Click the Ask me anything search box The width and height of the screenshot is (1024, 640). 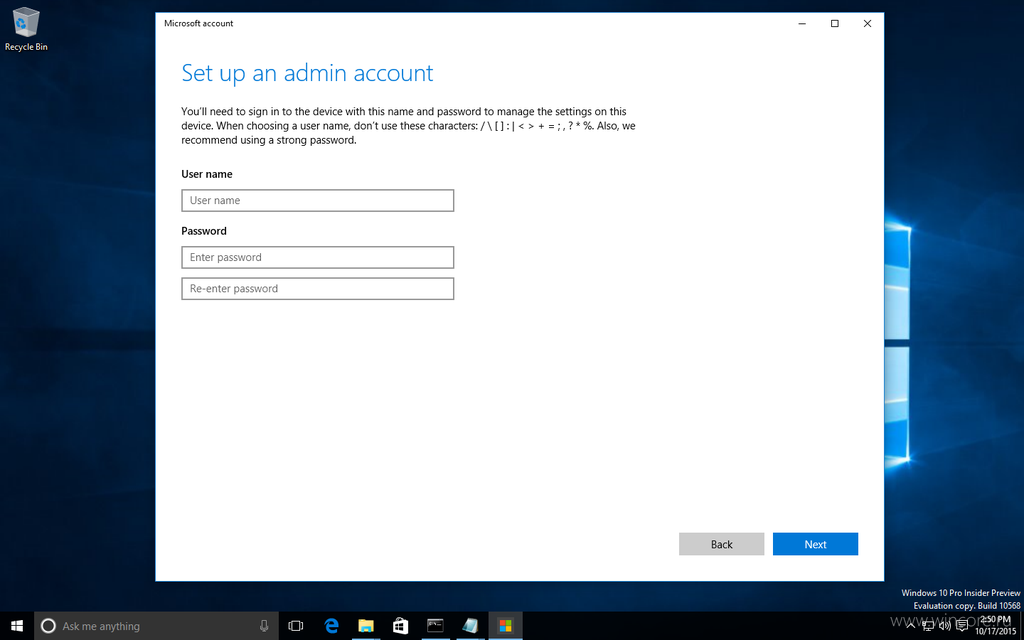pos(155,626)
